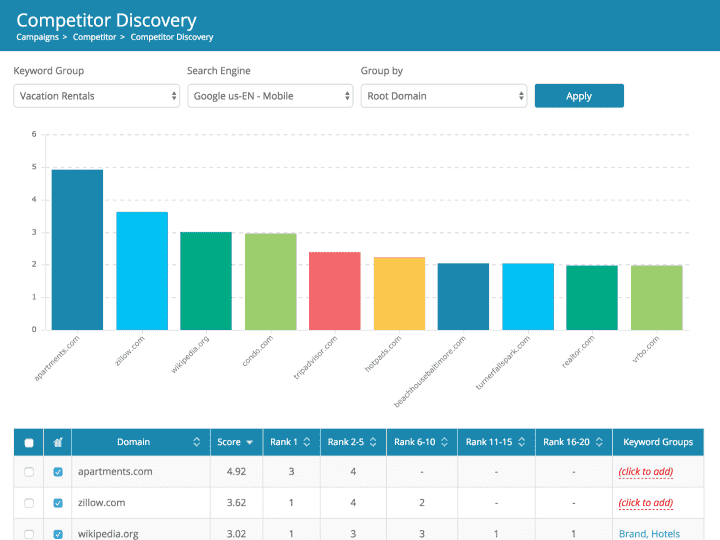Sort by Score using the down arrow

click(x=250, y=442)
